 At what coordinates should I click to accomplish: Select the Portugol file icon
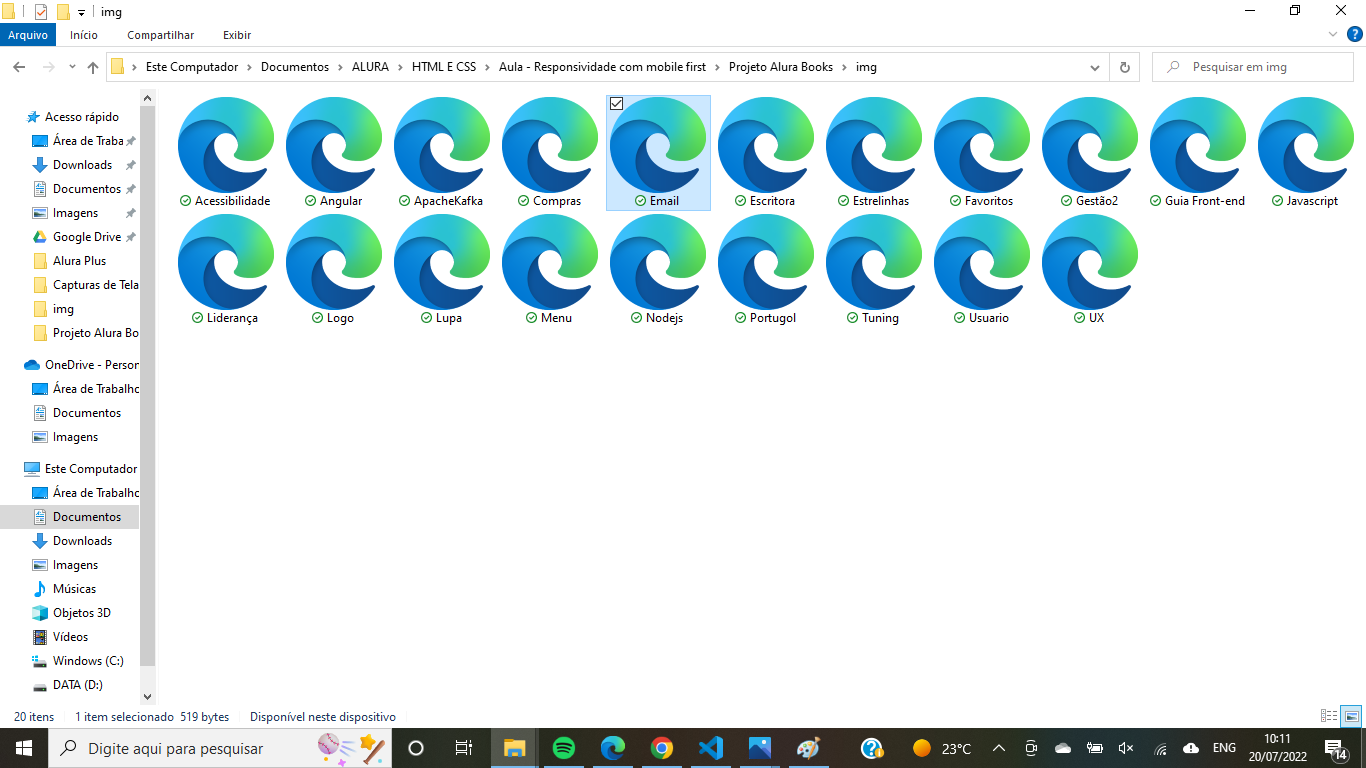coord(766,262)
